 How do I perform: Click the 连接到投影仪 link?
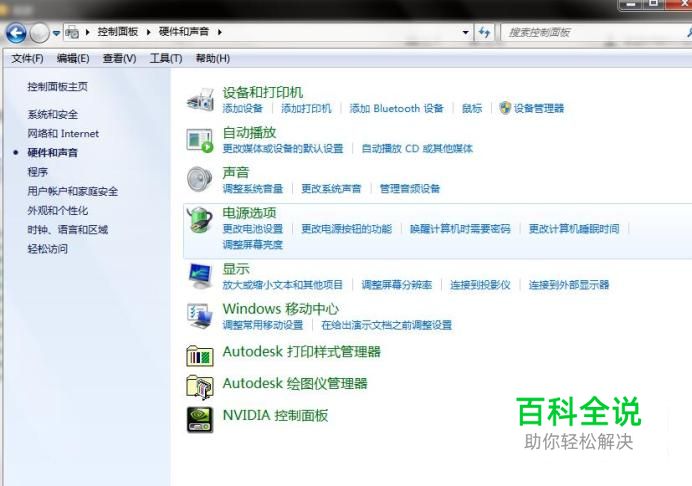click(x=480, y=285)
